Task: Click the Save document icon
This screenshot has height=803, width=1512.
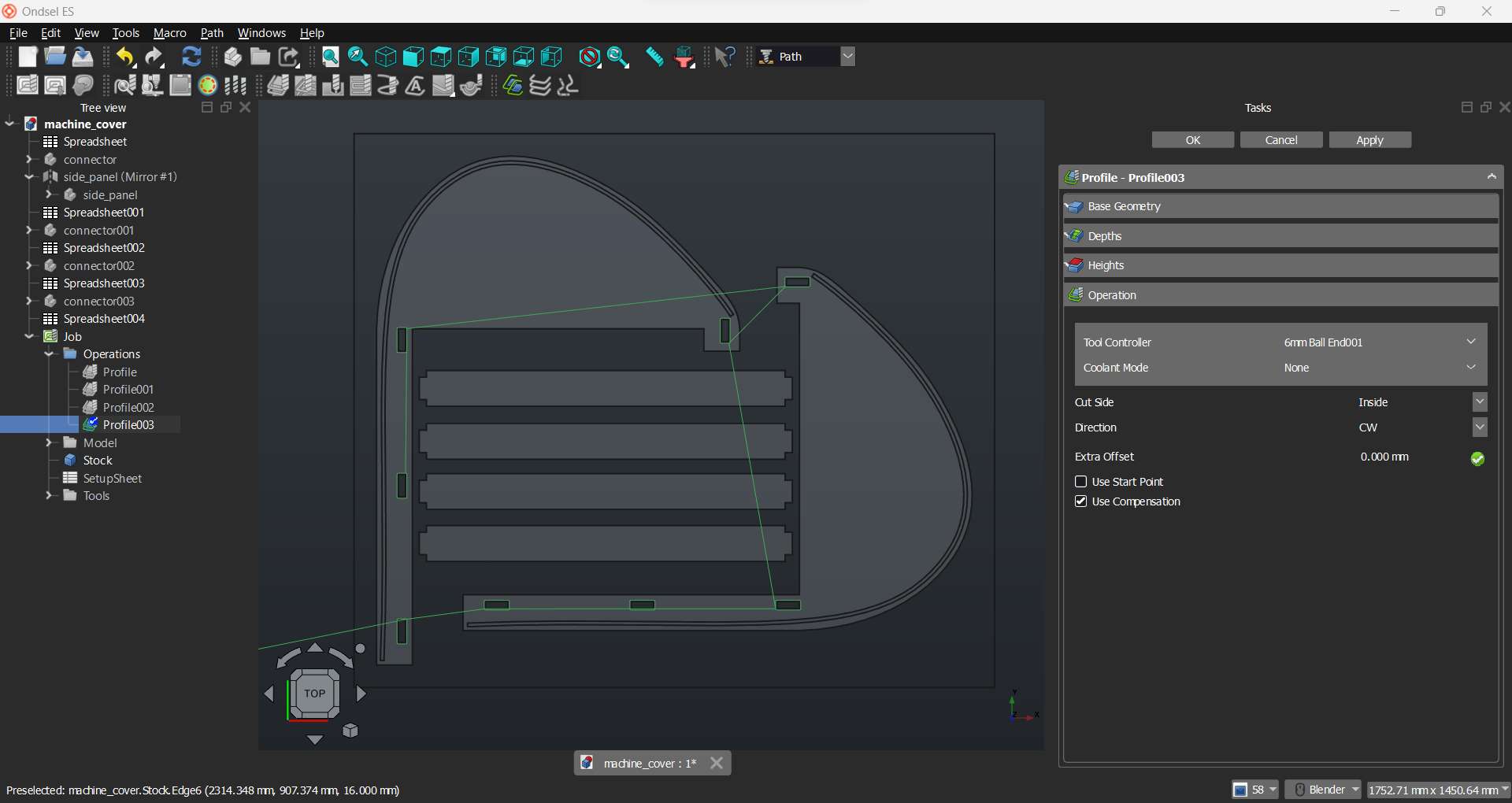Action: 83,57
